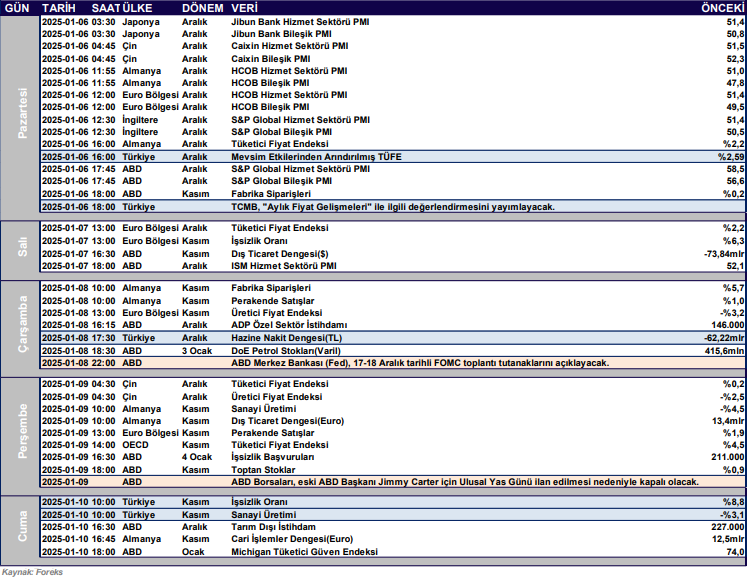Click the %2,59 previous value
Image resolution: width=747 pixels, height=579 pixels.
pos(731,157)
